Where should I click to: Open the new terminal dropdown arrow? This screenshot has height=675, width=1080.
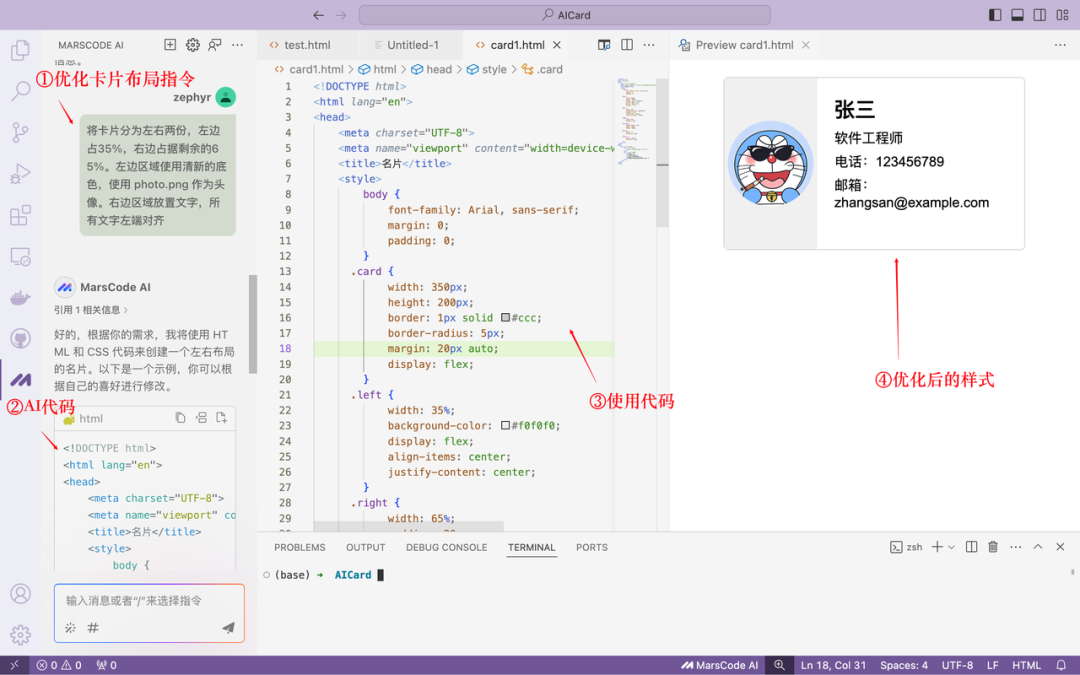(x=951, y=547)
